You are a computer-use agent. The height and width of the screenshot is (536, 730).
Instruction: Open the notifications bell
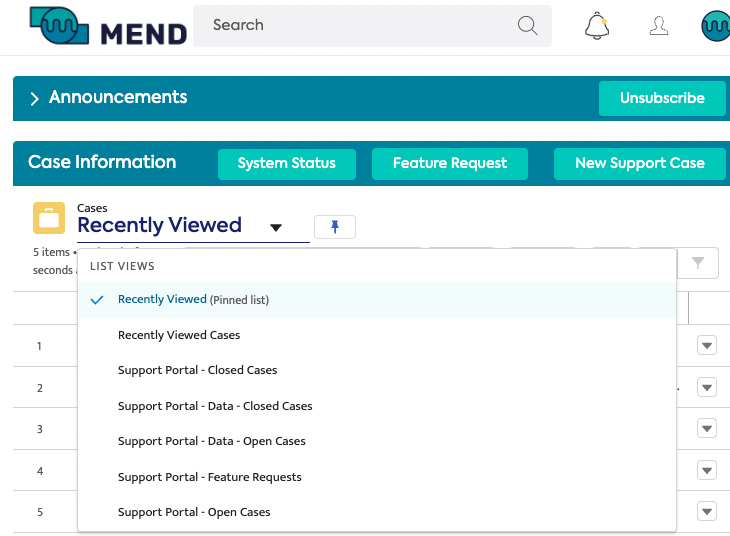tap(597, 26)
